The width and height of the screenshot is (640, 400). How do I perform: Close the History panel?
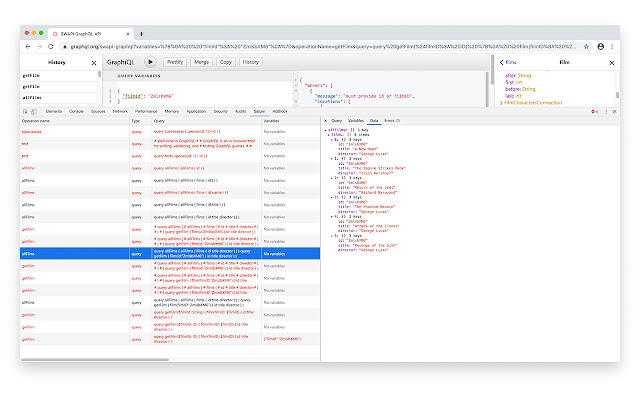point(94,63)
